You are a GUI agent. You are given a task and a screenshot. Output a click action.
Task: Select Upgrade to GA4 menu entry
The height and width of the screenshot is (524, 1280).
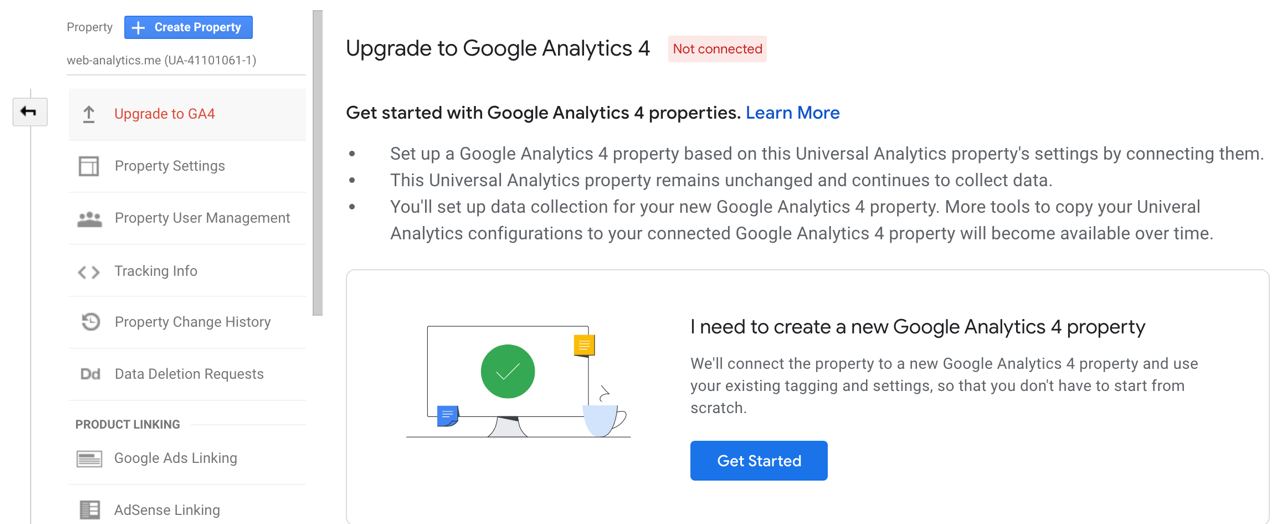[x=165, y=114]
